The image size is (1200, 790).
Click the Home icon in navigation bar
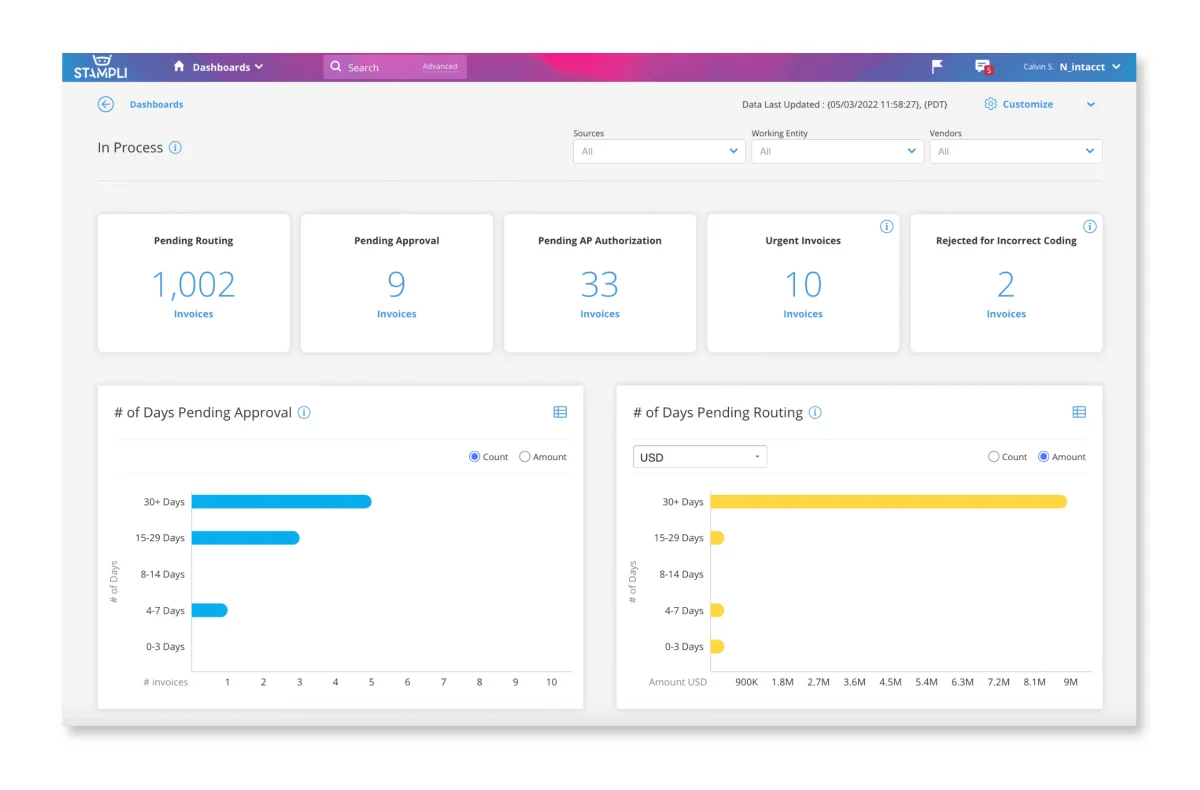180,66
